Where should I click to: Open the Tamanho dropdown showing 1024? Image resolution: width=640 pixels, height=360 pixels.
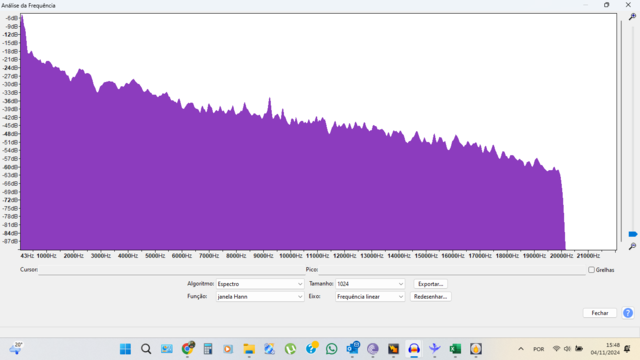(x=370, y=284)
